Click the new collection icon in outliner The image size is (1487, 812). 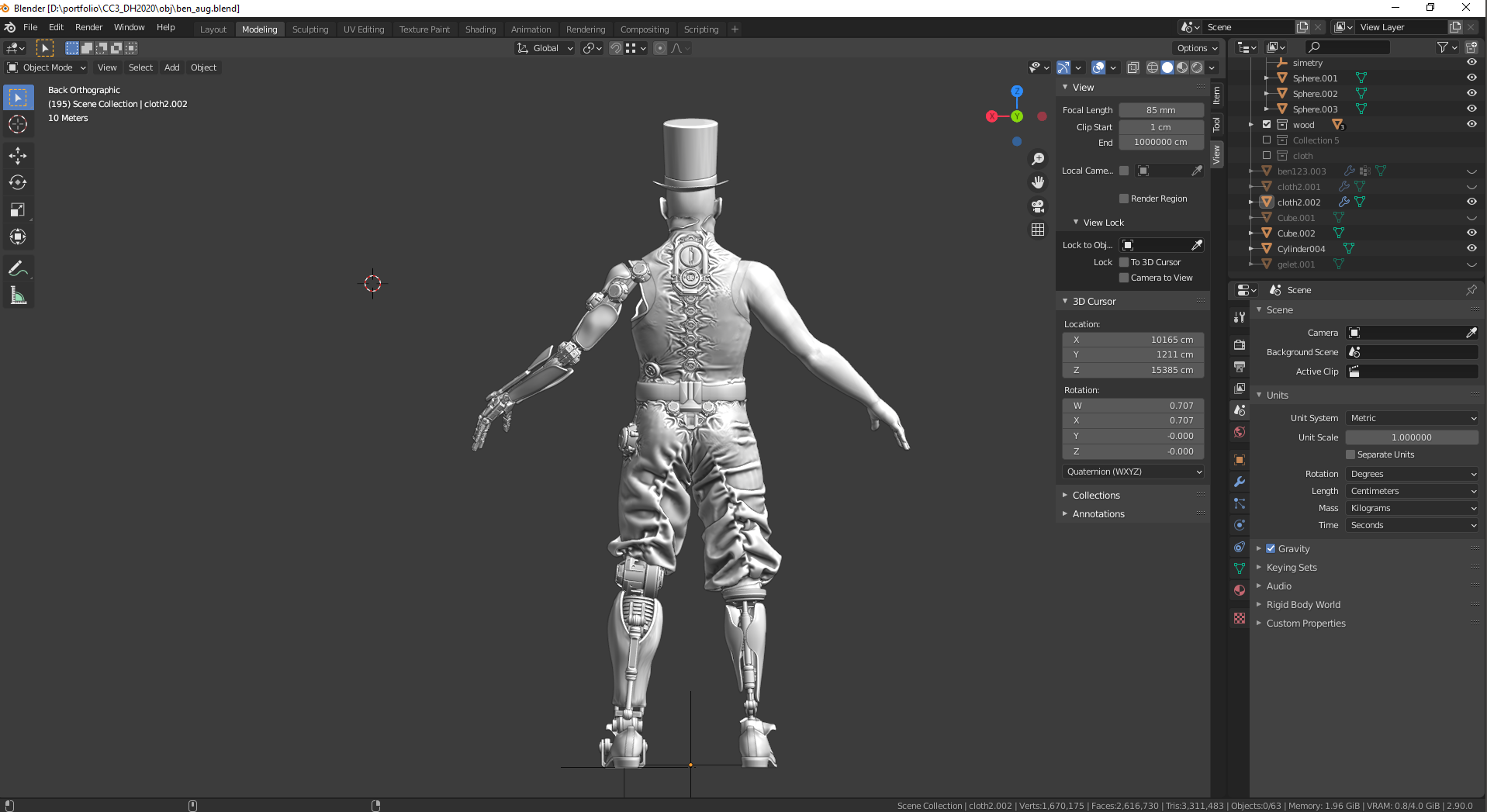(x=1471, y=47)
